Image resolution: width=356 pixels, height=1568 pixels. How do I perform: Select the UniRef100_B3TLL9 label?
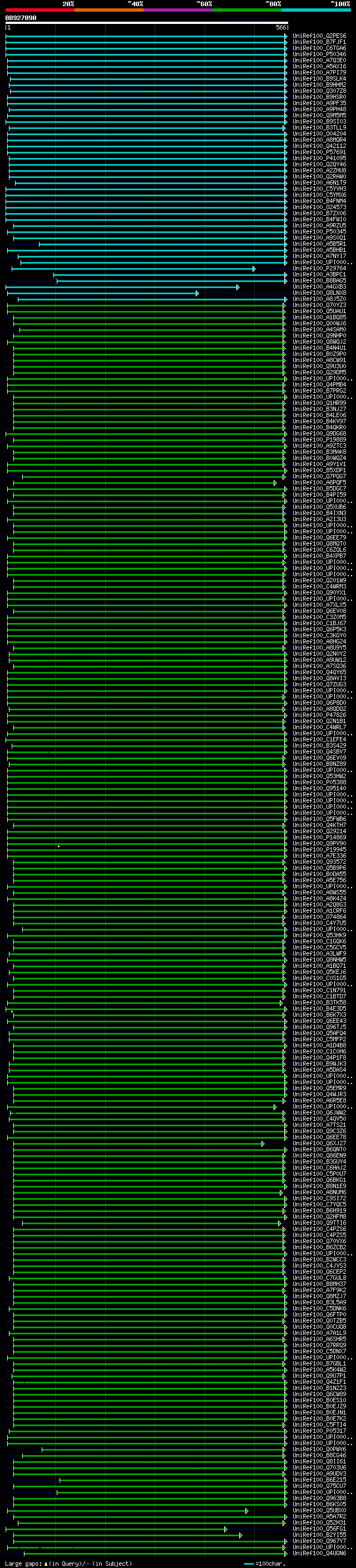[319, 128]
